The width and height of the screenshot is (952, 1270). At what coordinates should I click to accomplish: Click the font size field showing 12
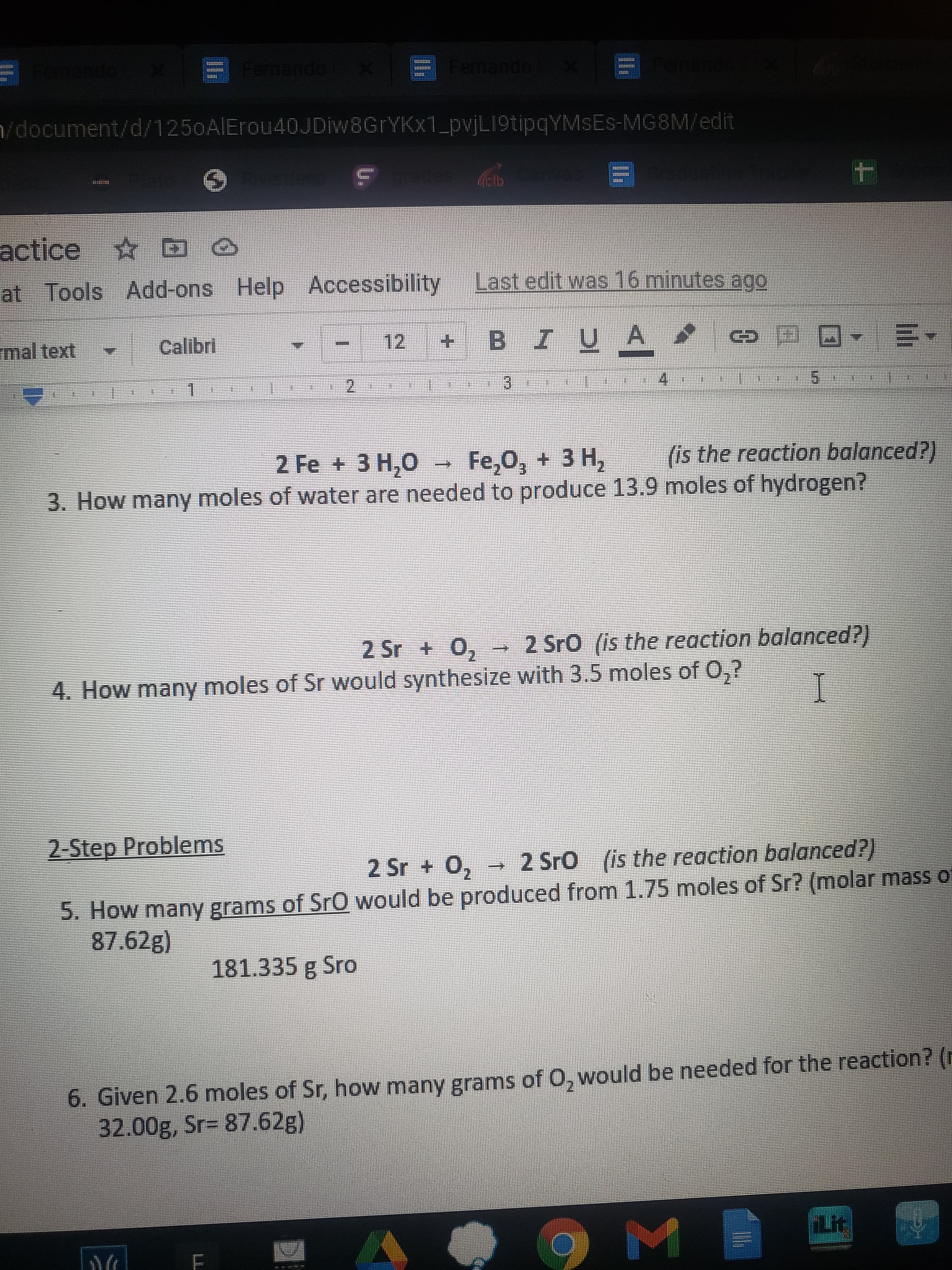[394, 342]
